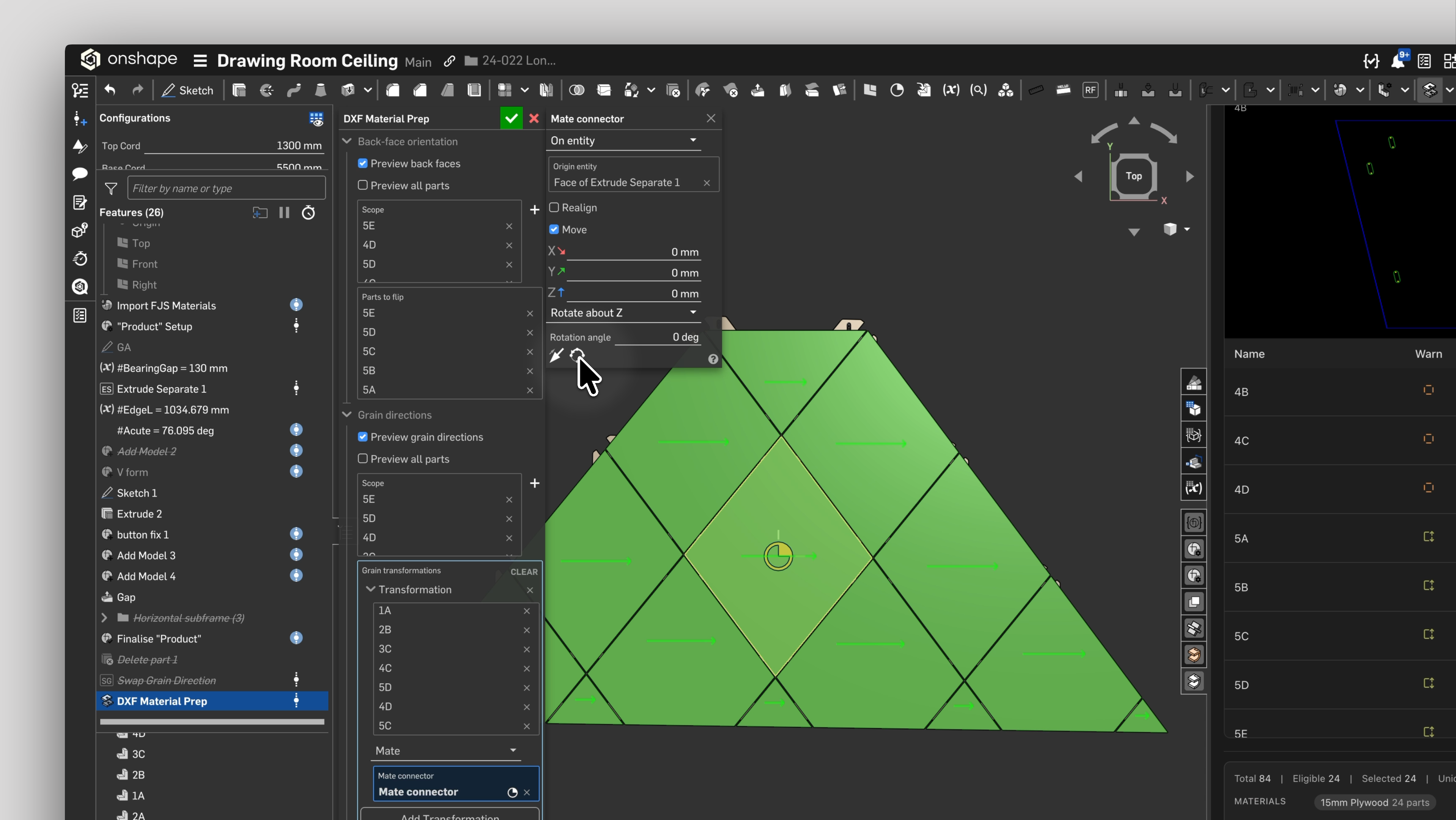Remove 5E from the Parts to flip list
This screenshot has height=820, width=1456.
coord(530,313)
